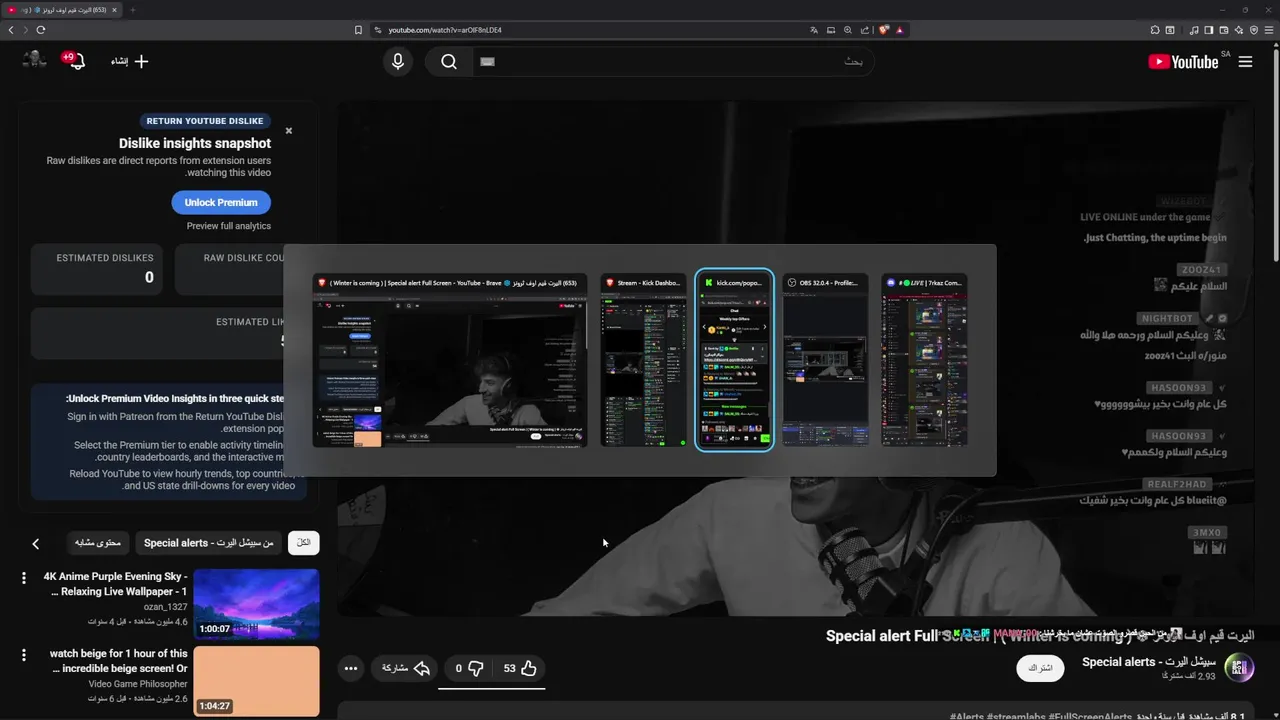Open the share page icon in address bar

[x=865, y=30]
